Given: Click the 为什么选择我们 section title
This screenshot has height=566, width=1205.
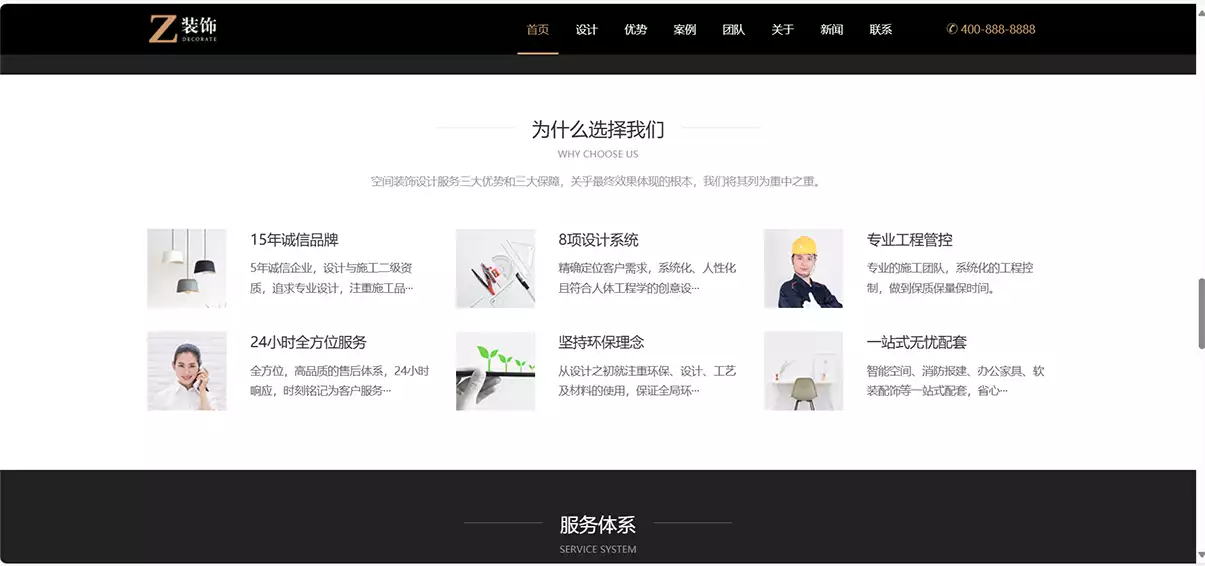Looking at the screenshot, I should tap(598, 129).
